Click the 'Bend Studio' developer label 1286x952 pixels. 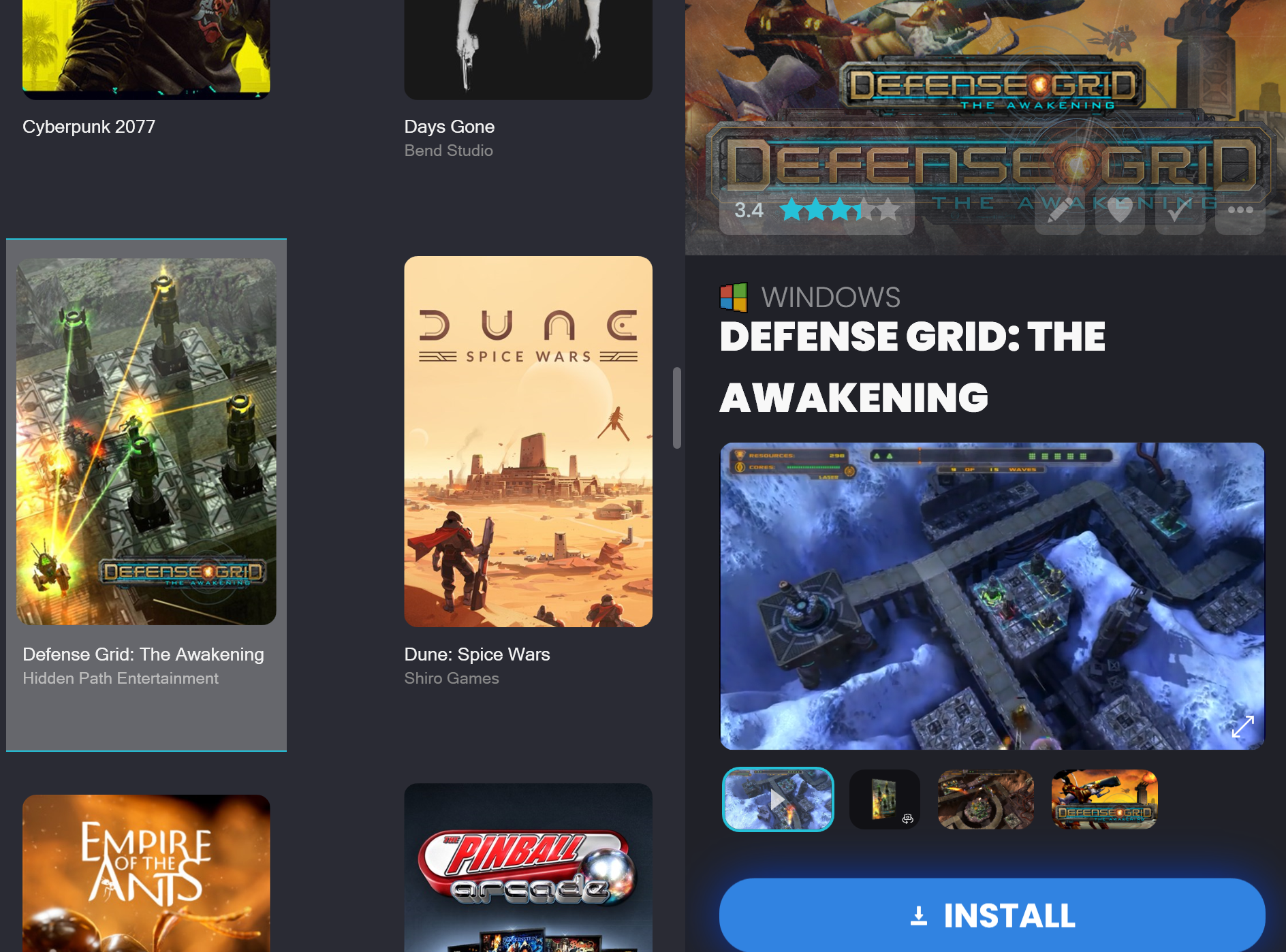(449, 150)
